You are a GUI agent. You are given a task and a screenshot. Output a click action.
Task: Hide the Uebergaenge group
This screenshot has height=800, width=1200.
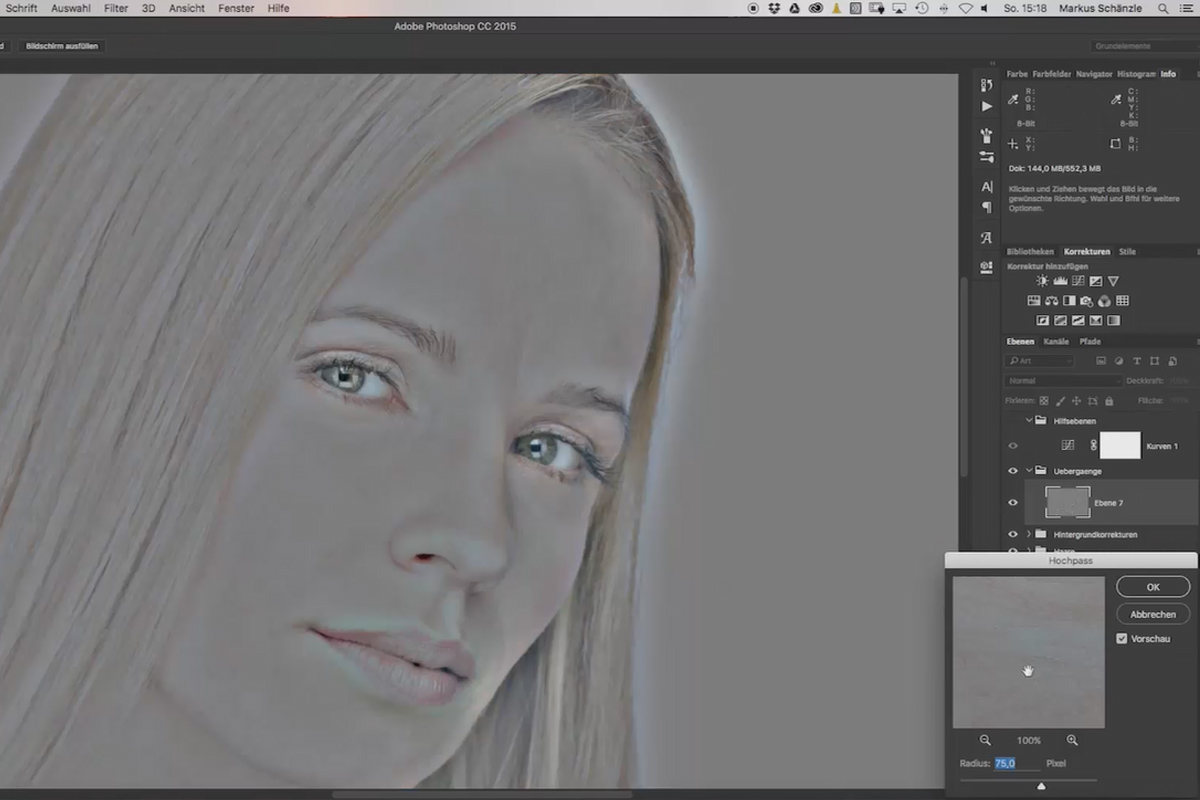[1012, 470]
